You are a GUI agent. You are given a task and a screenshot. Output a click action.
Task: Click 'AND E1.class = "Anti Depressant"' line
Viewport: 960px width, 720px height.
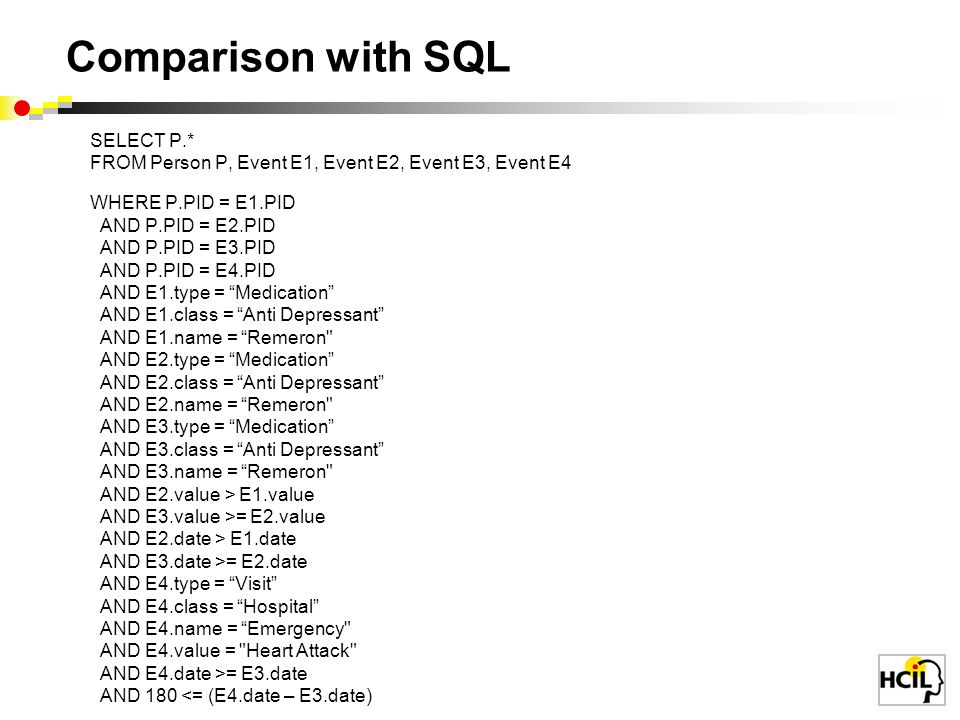click(242, 315)
